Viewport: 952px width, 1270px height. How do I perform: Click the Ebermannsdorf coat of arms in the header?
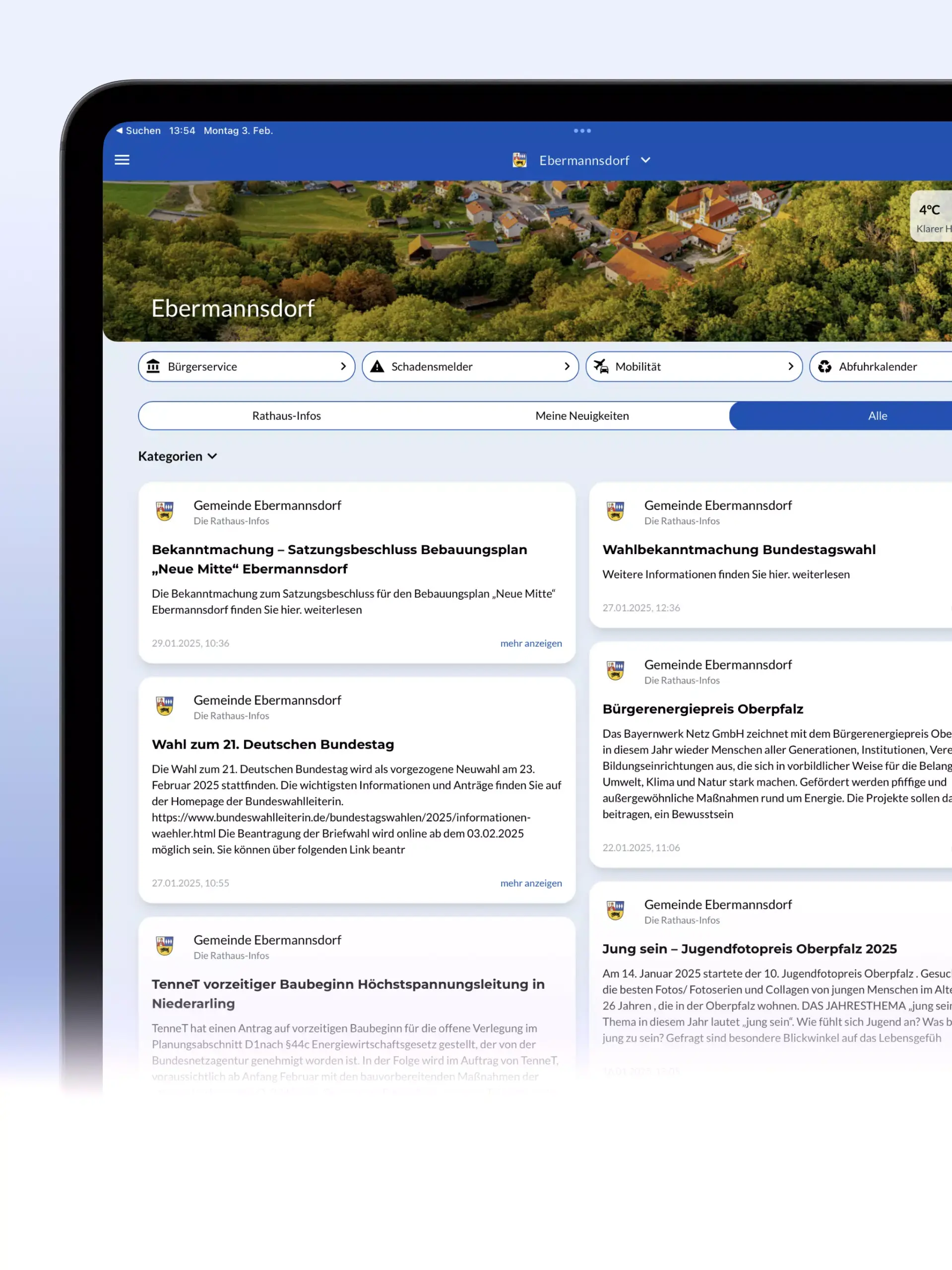[519, 160]
